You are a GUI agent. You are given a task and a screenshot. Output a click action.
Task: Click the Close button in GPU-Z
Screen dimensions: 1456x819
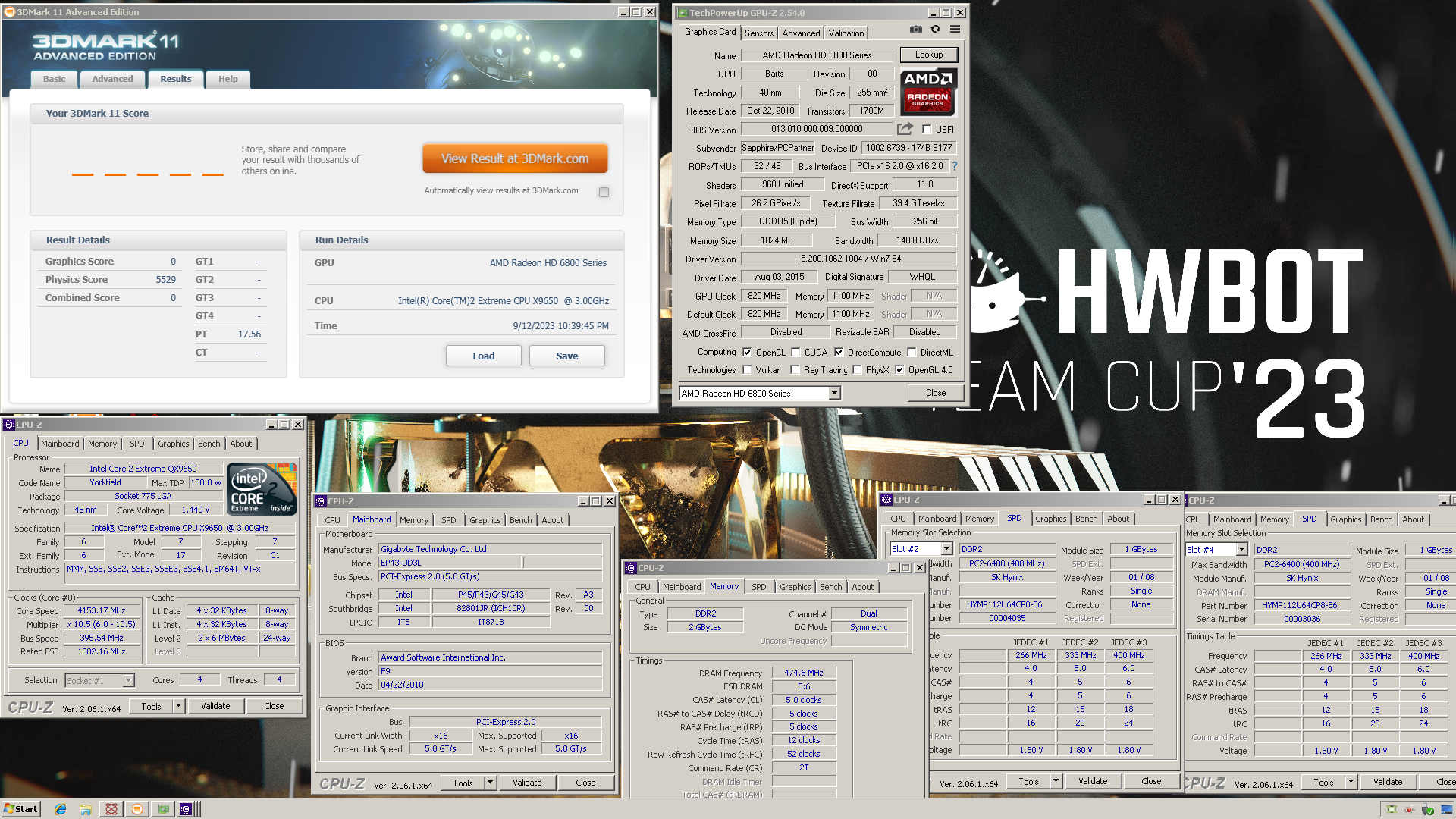coord(936,393)
